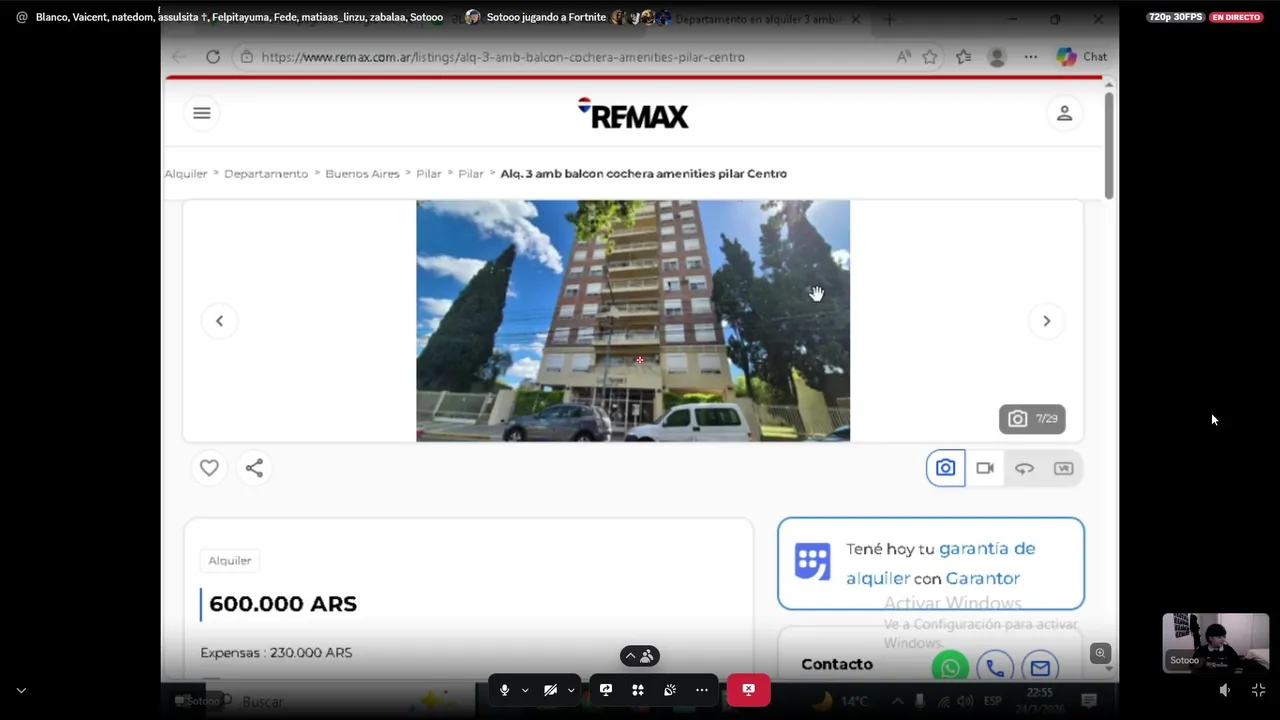Open the browser favorites list icon

point(963,57)
